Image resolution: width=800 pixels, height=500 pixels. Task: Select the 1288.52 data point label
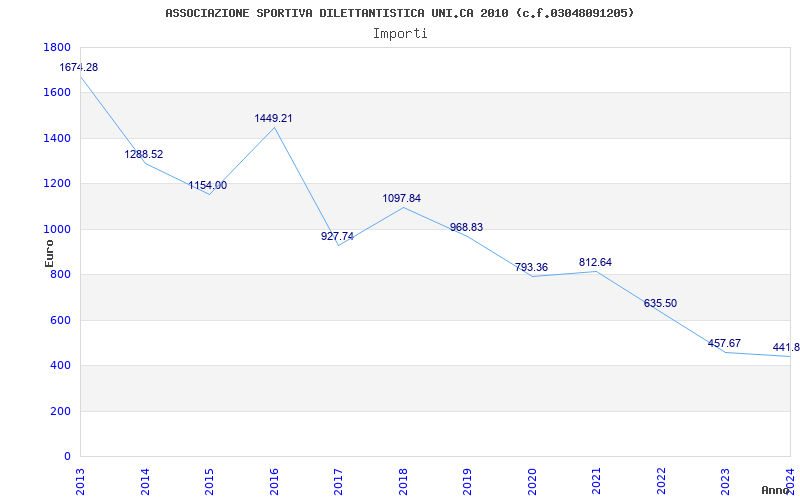click(x=144, y=155)
